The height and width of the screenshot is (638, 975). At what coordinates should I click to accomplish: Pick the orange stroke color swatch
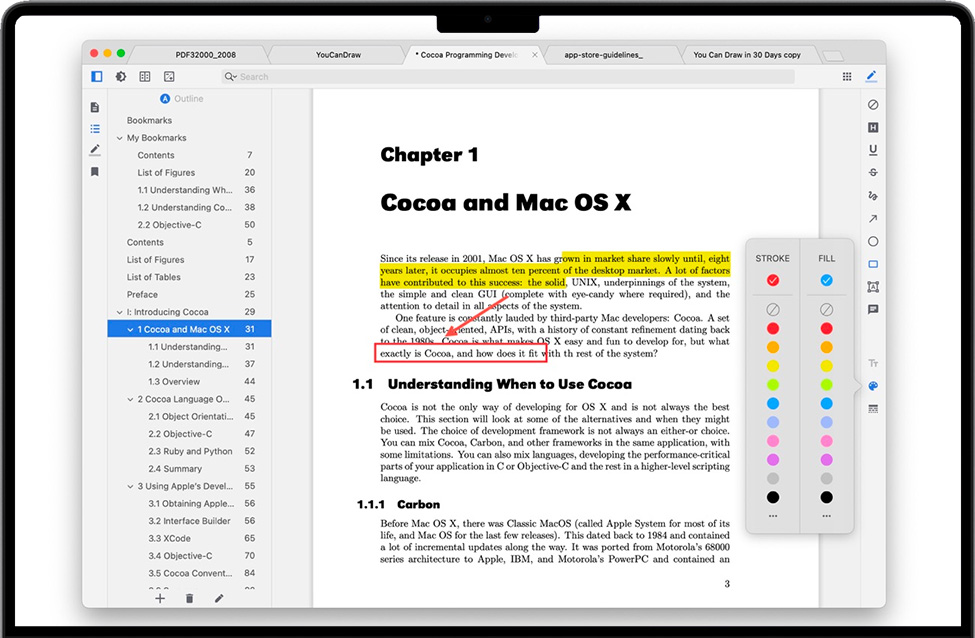tap(772, 347)
